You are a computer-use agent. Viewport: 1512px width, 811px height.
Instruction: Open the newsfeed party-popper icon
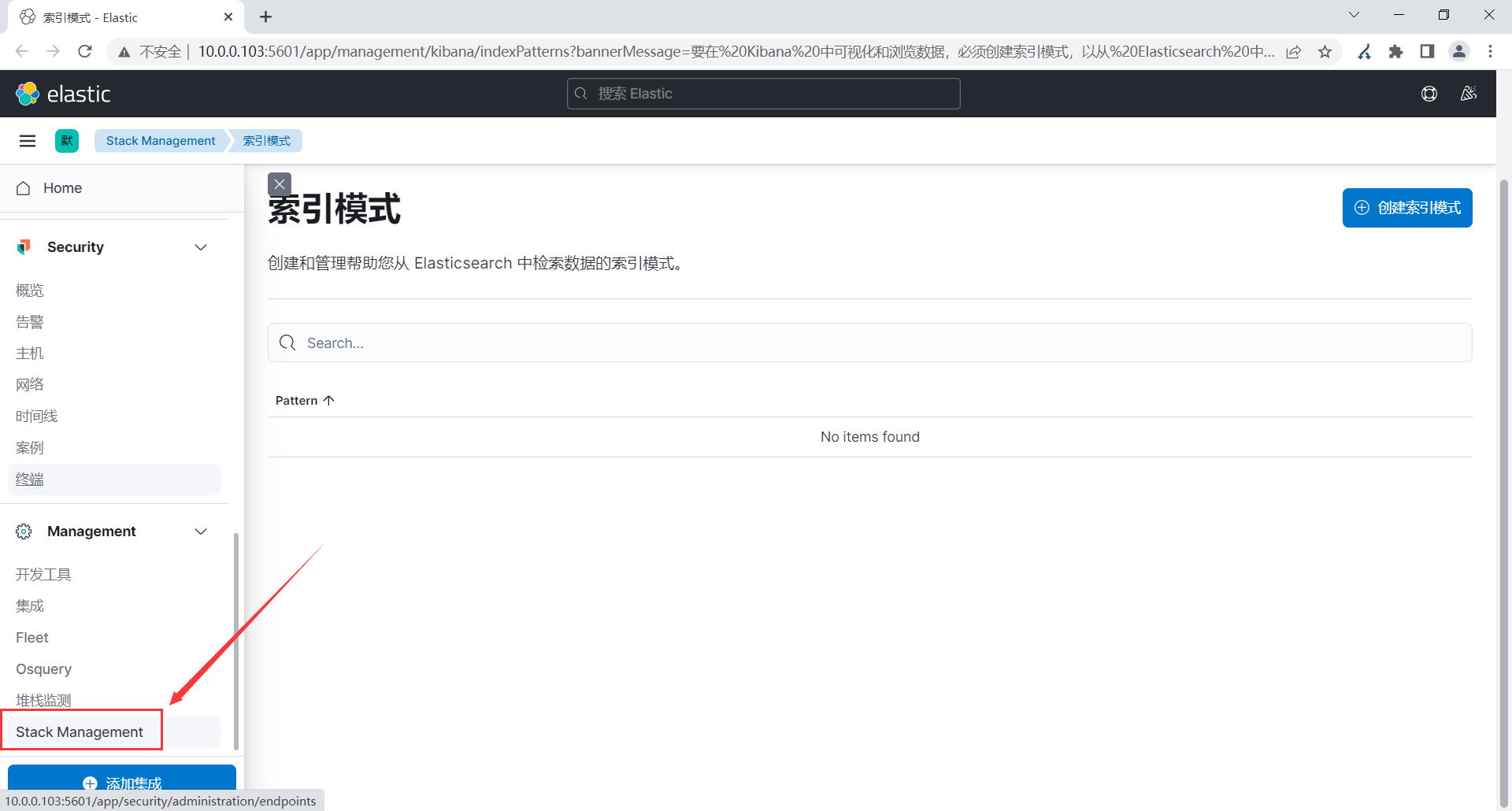[x=1468, y=93]
